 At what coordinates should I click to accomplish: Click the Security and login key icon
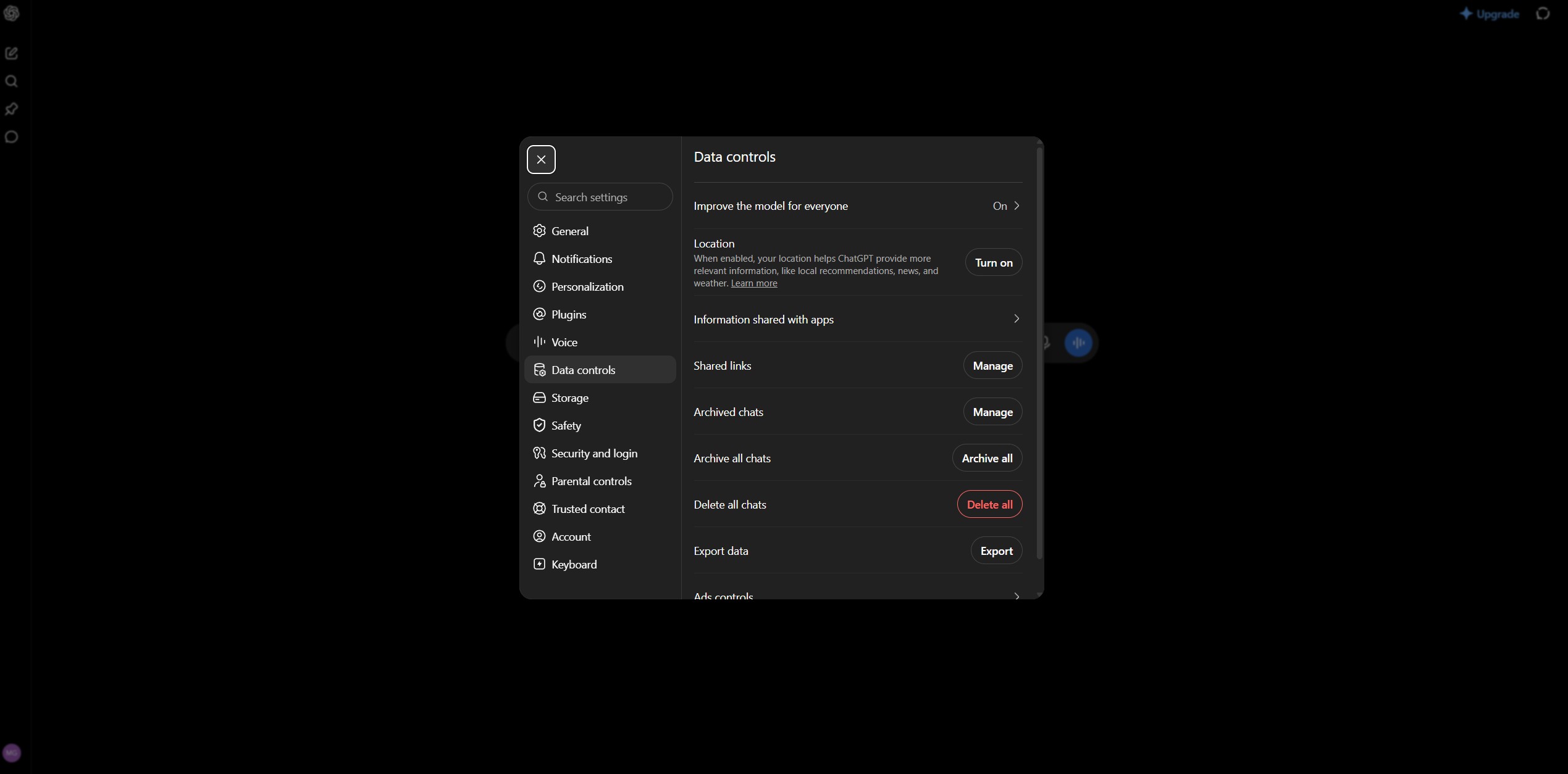[x=539, y=453]
